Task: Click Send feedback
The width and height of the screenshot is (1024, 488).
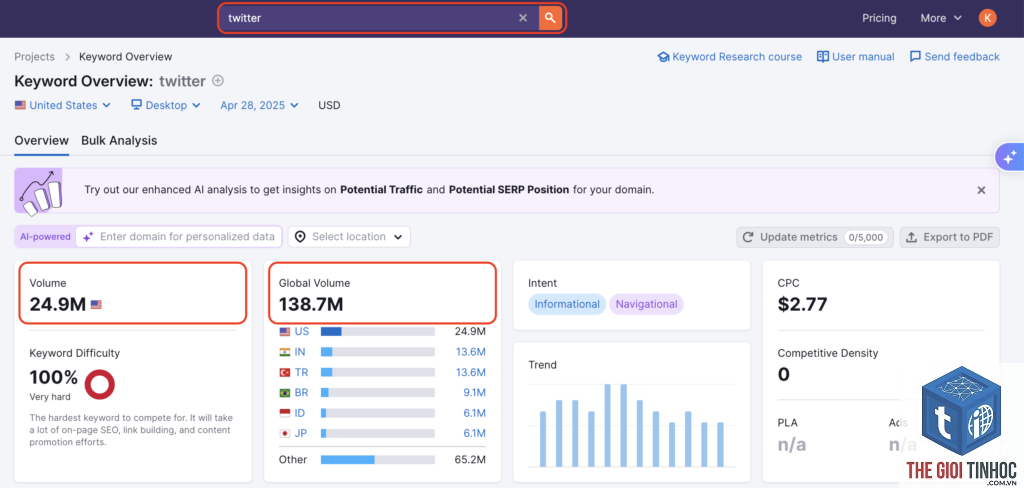Action: point(955,57)
